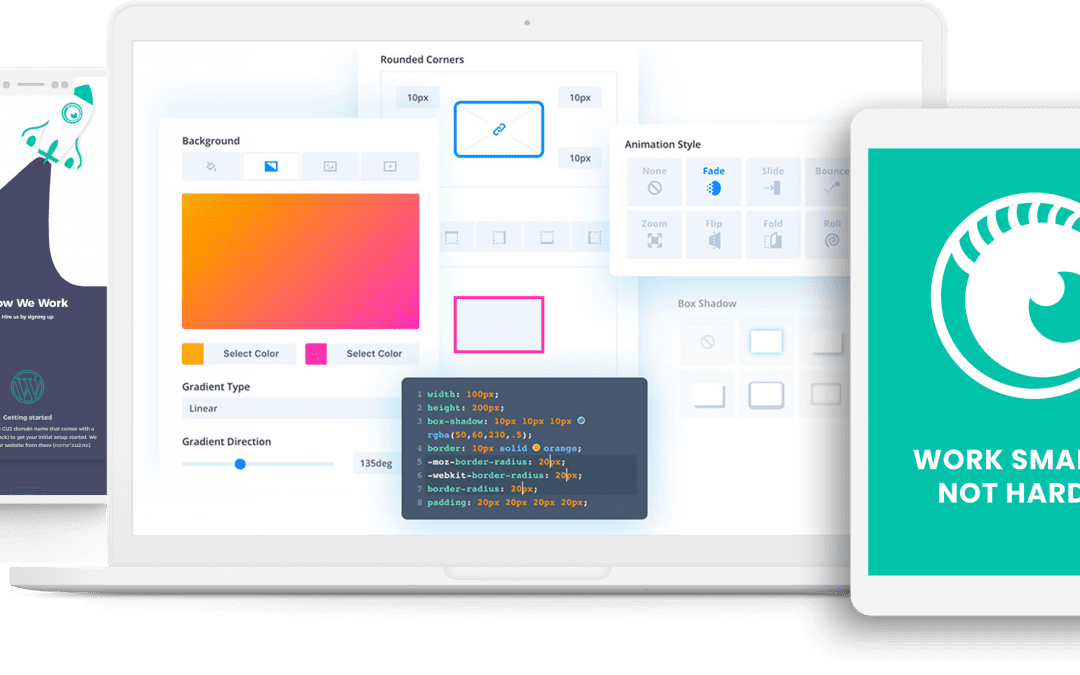Image resolution: width=1080 pixels, height=675 pixels.
Task: Click the 'rgba(50,60,230,.5);' code text
Action: pyautogui.click(x=479, y=435)
